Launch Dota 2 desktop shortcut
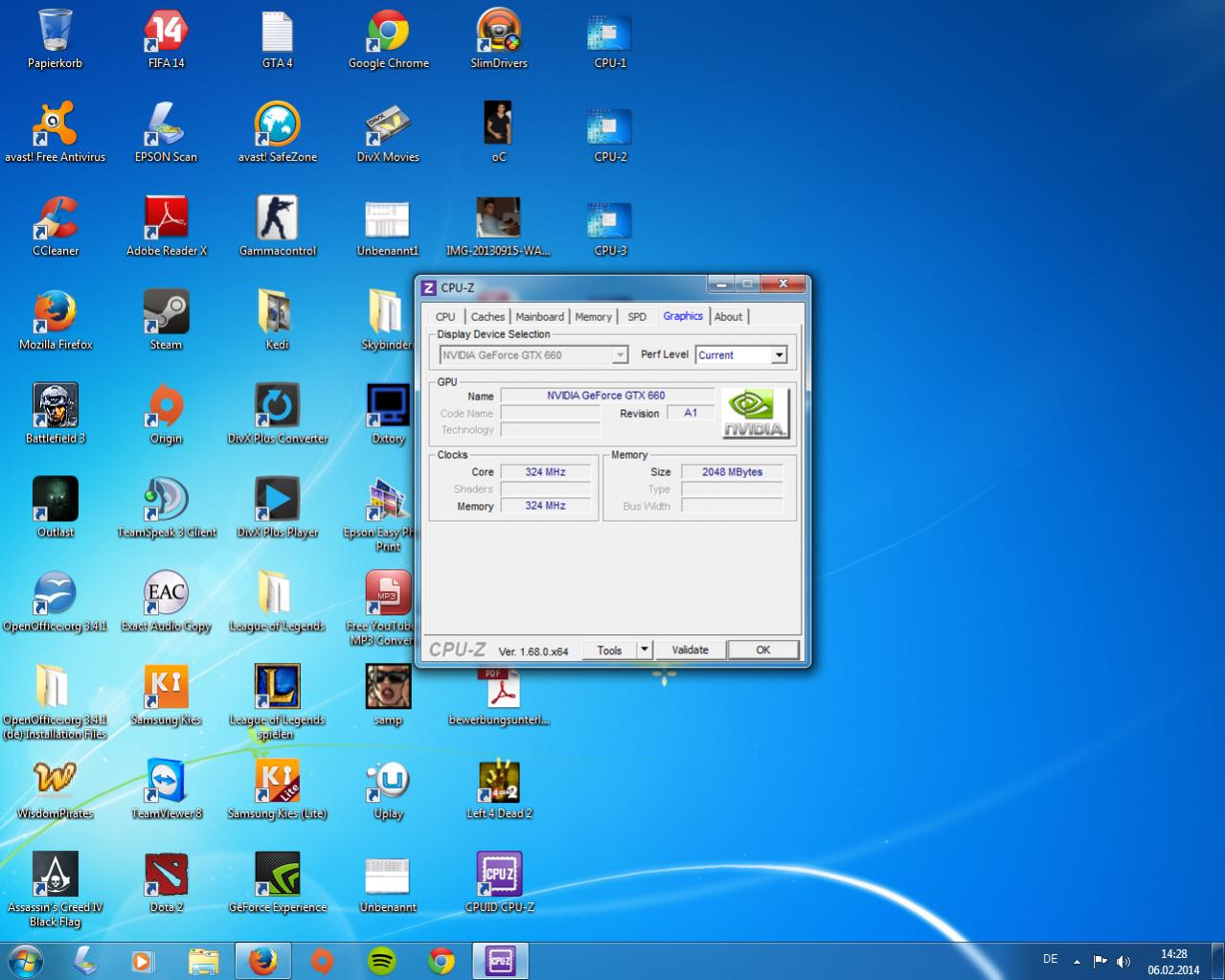The image size is (1225, 980). coord(166,884)
